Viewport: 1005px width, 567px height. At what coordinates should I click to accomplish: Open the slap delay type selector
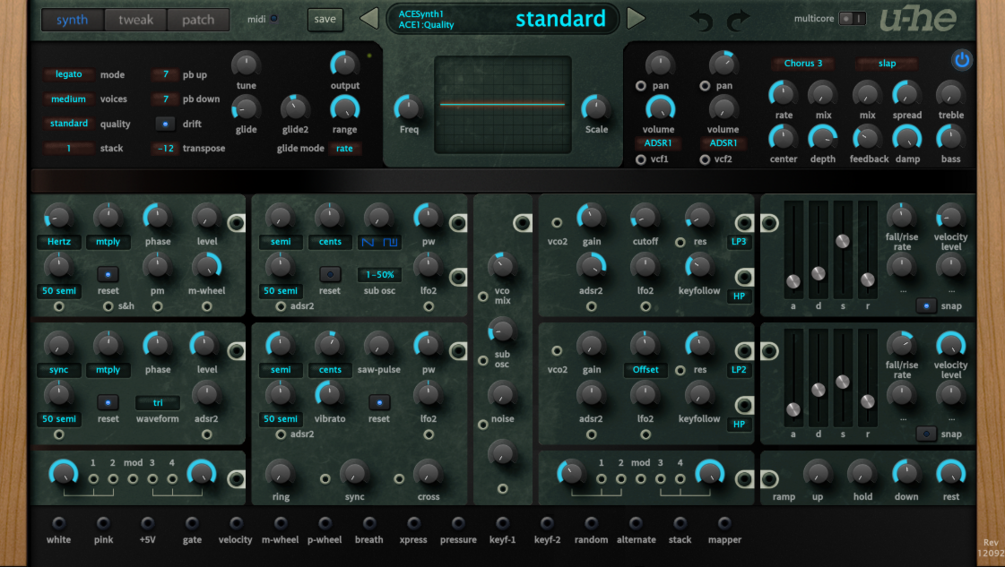887,63
